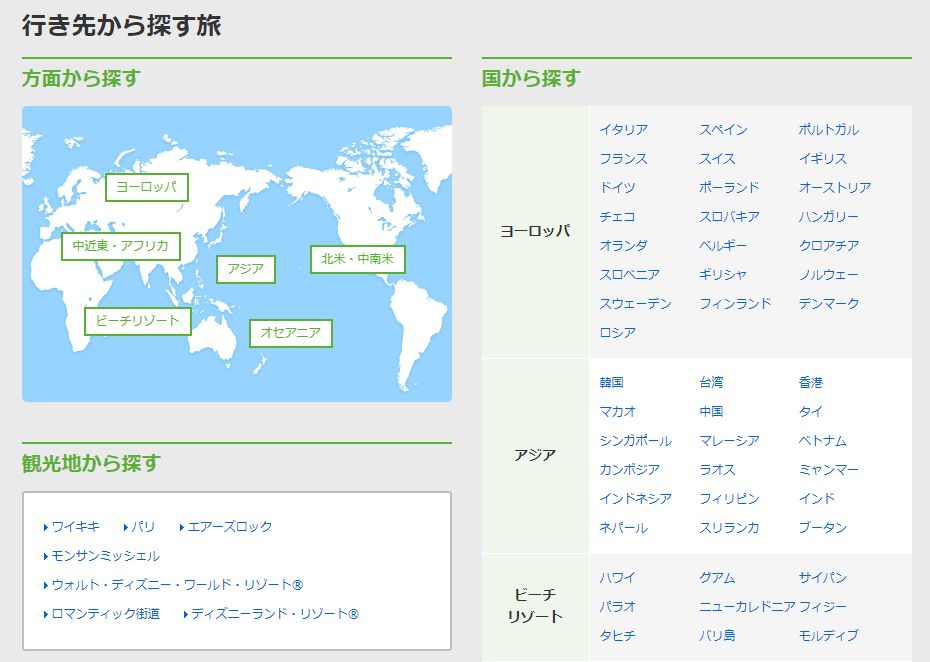Select 中近東・アフリカ region on the map
Image resolution: width=930 pixels, height=662 pixels.
pos(119,247)
